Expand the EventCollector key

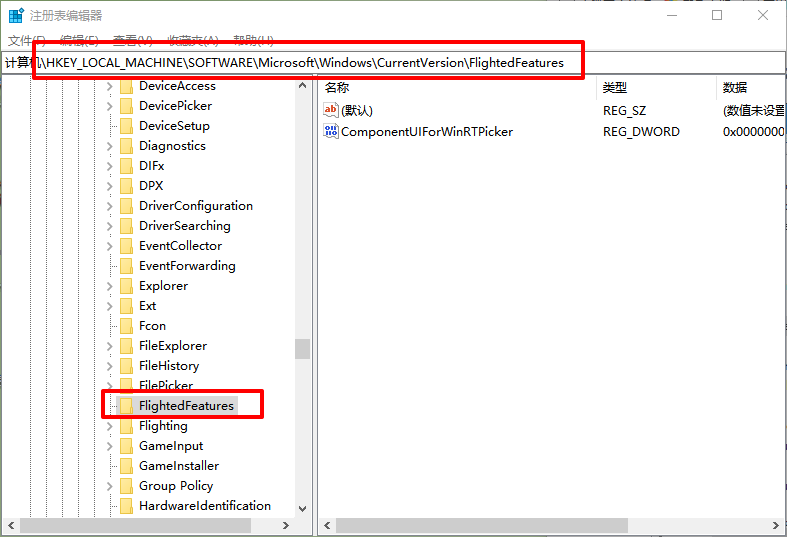pyautogui.click(x=109, y=246)
